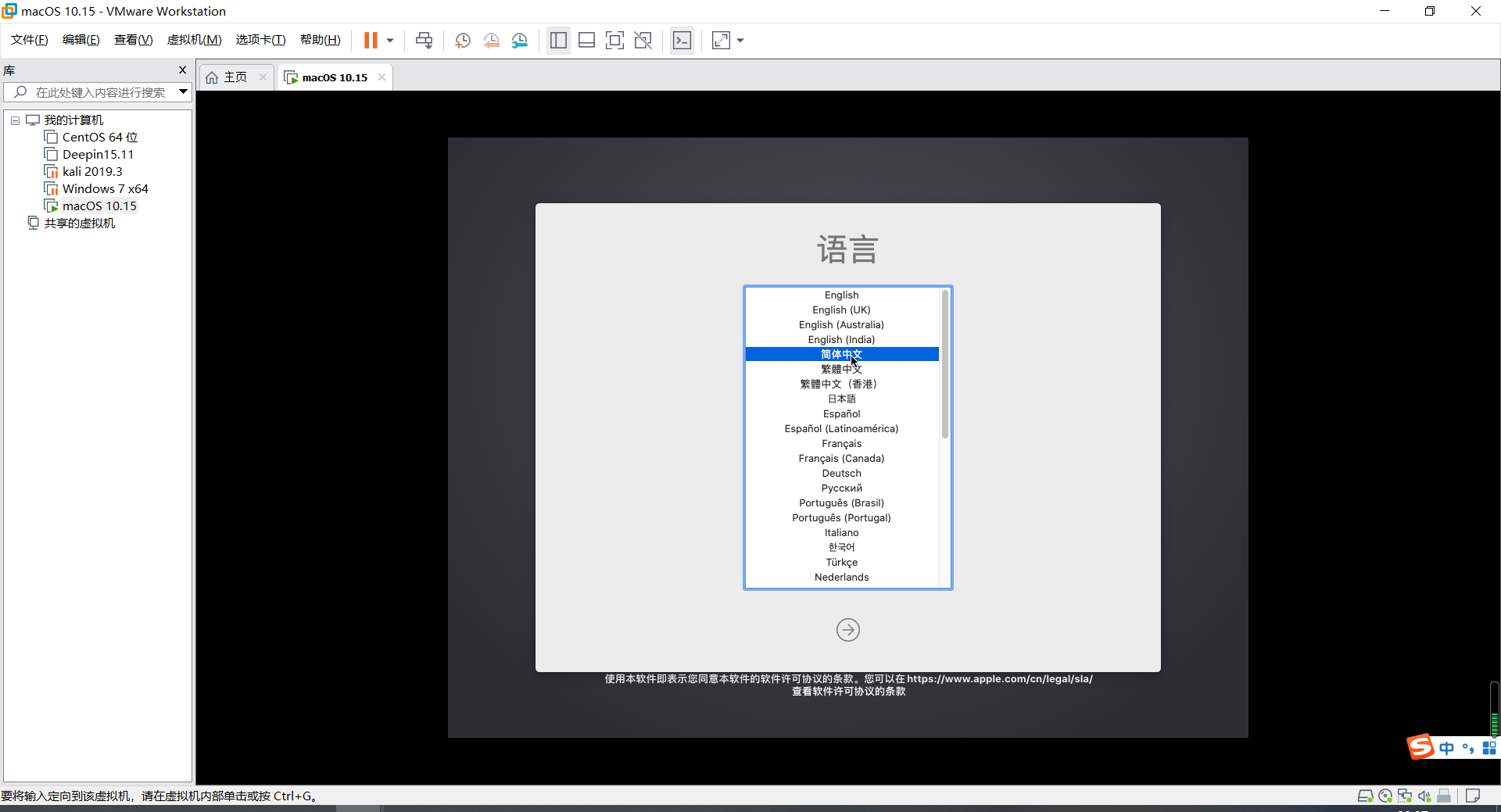This screenshot has width=1501, height=812.
Task: Open the 查看(V) menu
Action: [x=134, y=40]
